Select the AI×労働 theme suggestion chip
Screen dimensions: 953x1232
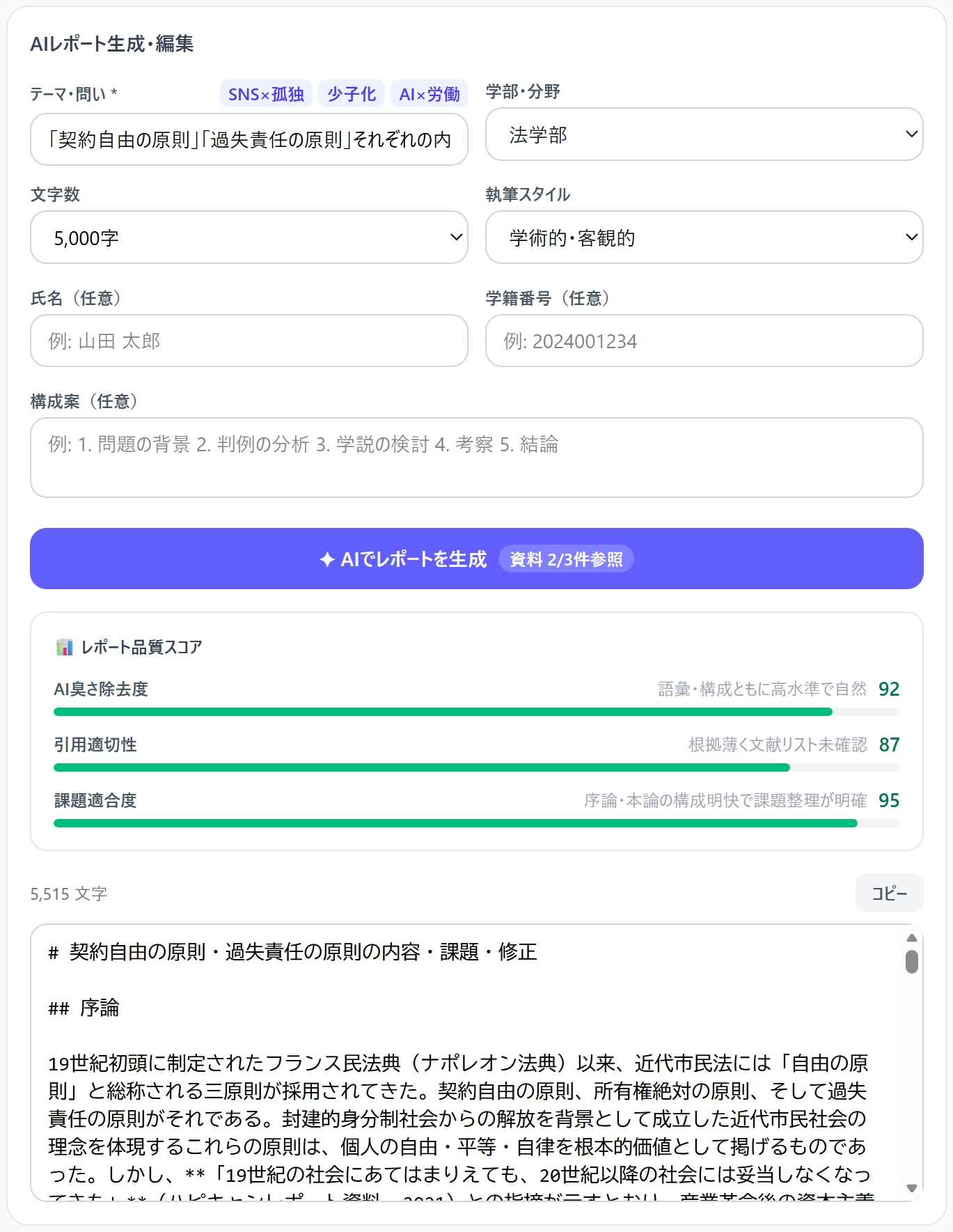tap(430, 94)
